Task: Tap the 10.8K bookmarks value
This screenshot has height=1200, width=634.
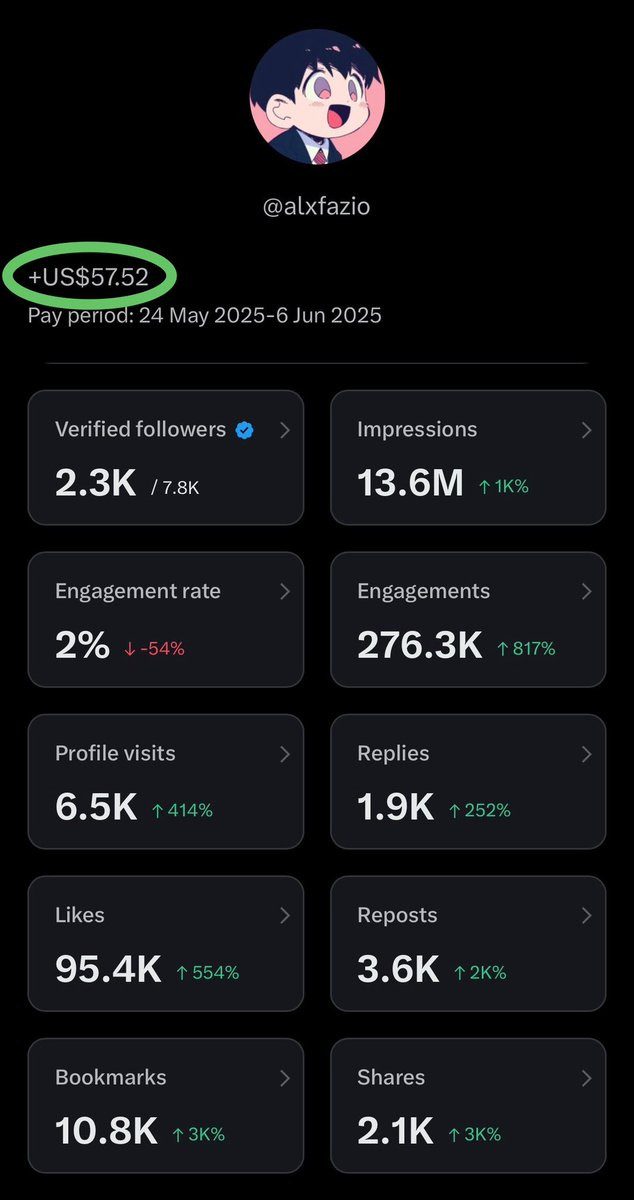Action: pyautogui.click(x=106, y=1132)
